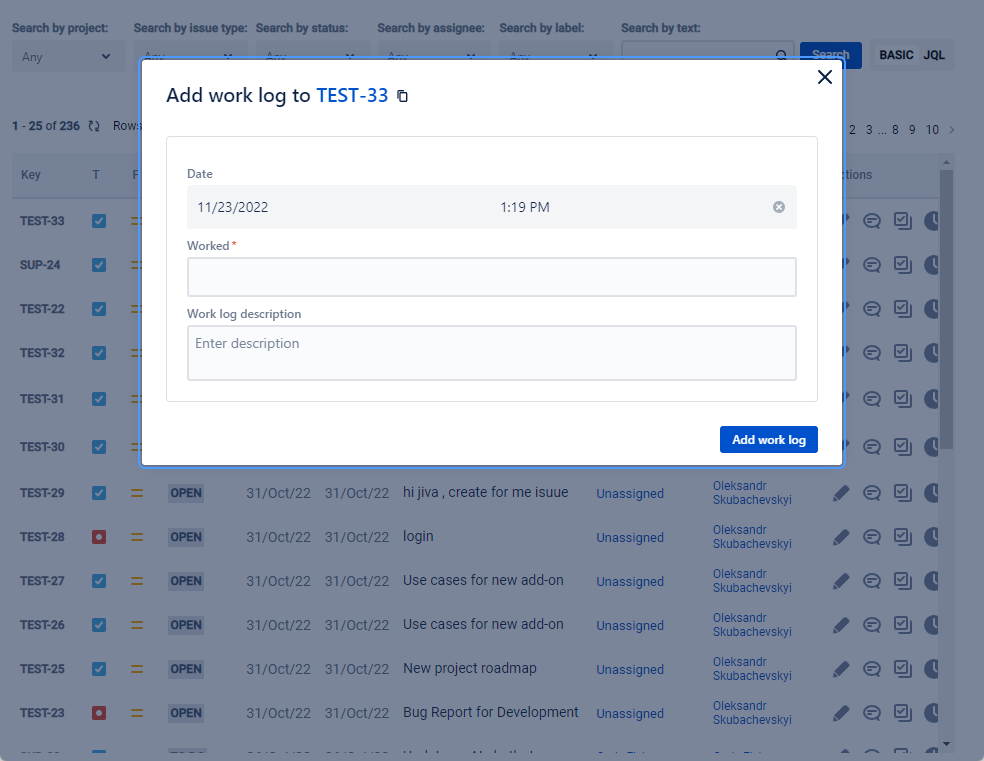Screen dimensions: 984x761
Task: Switch to BASIC search mode
Action: [896, 55]
